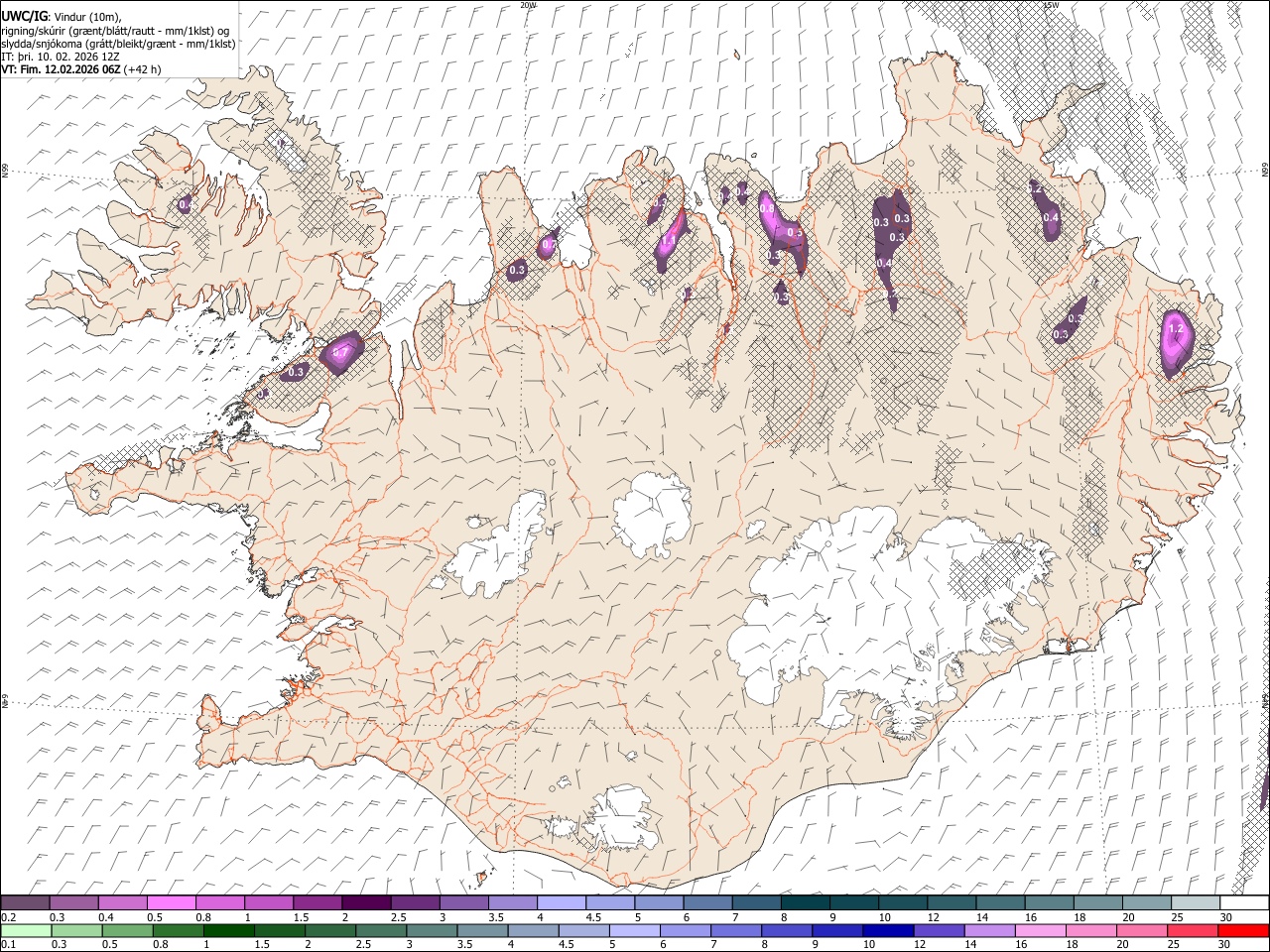Click the 0.4 snowfall value in the Westfjords
Viewport: 1270px width, 952px height.
185,205
